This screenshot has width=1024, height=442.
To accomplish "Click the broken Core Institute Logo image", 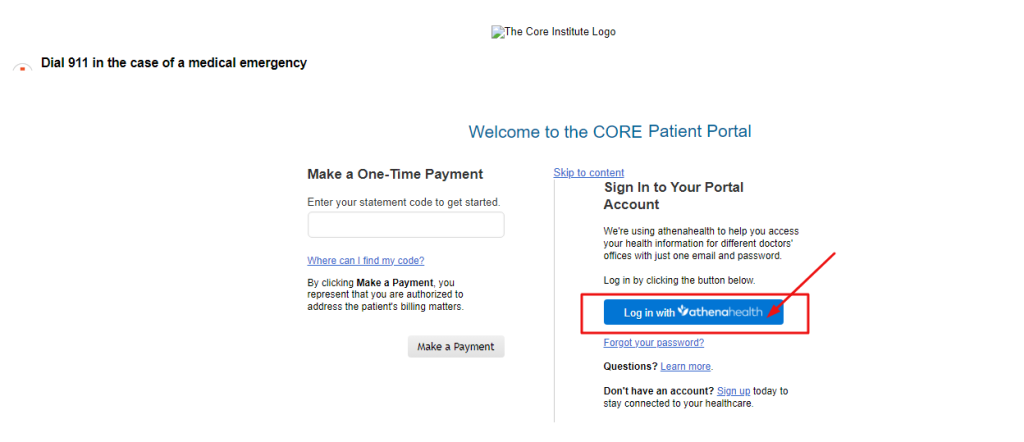I will pyautogui.click(x=553, y=31).
